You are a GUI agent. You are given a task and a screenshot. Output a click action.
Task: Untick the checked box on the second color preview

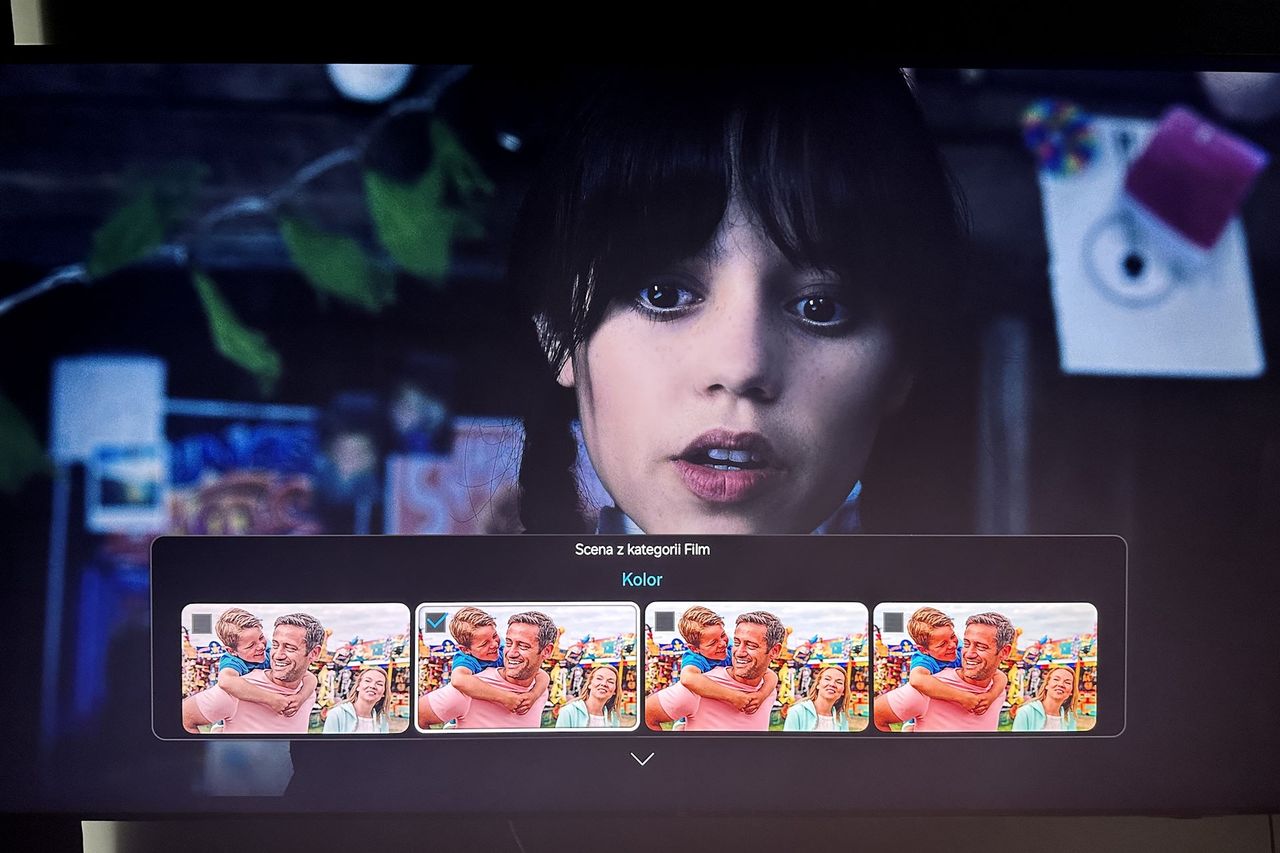[435, 622]
